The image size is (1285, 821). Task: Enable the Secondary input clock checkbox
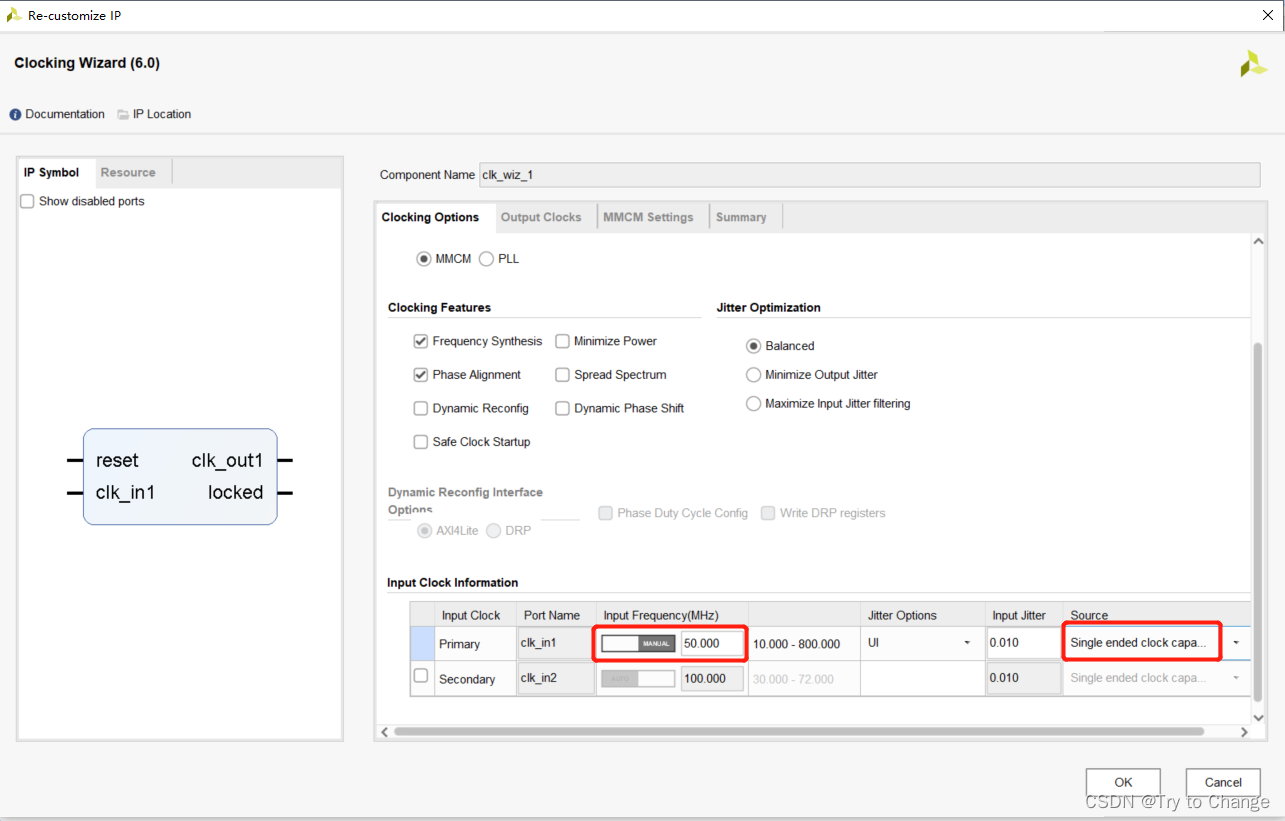point(421,675)
